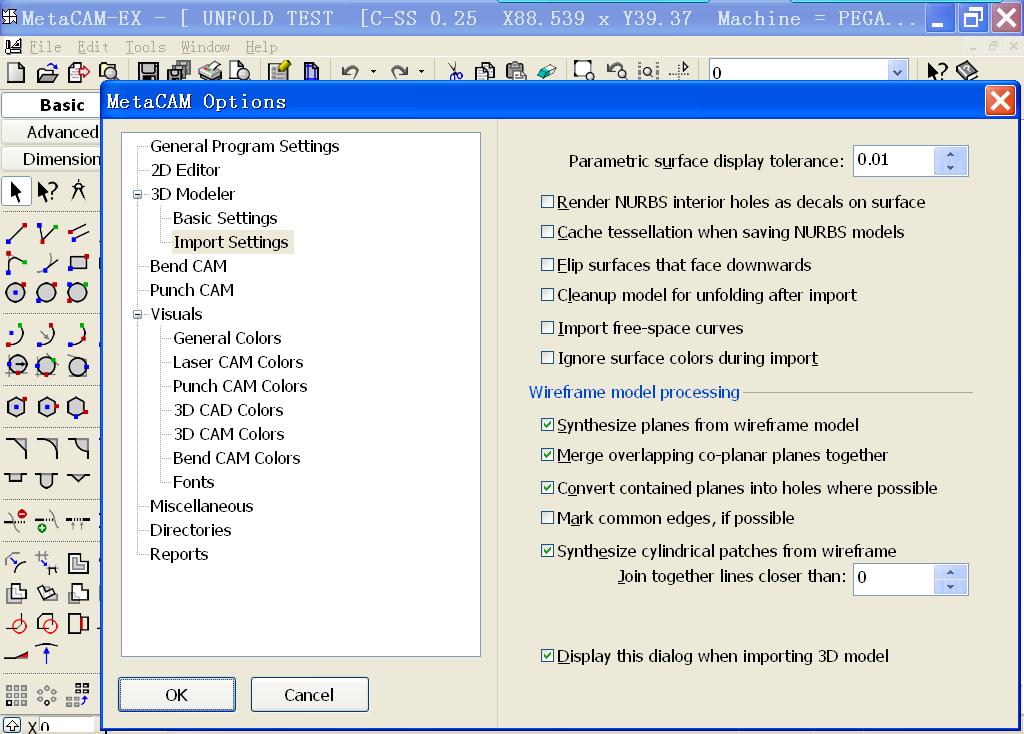
Task: Select Bend CAM in options tree
Action: (189, 266)
